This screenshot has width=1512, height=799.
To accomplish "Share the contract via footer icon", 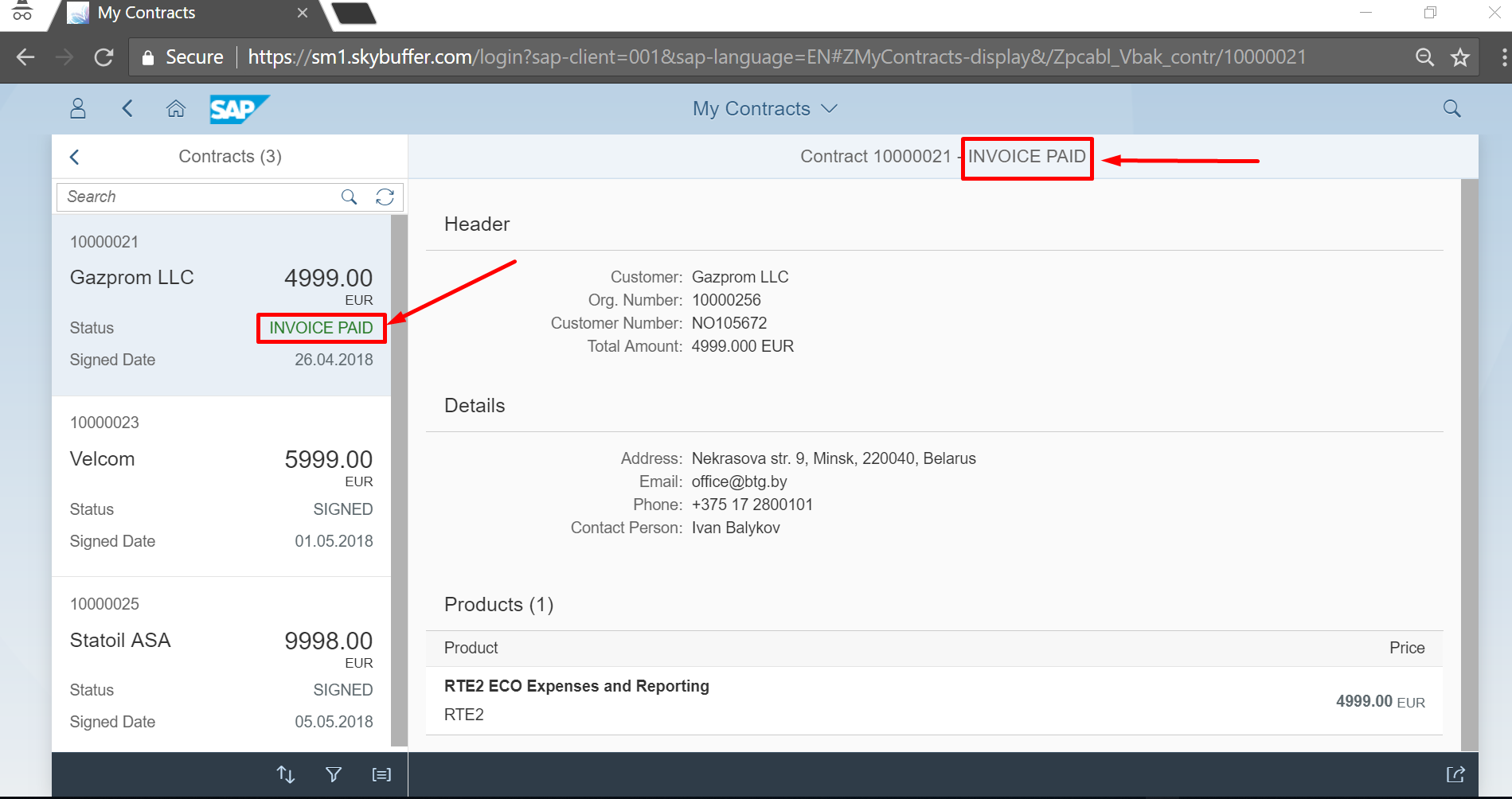I will [1455, 774].
